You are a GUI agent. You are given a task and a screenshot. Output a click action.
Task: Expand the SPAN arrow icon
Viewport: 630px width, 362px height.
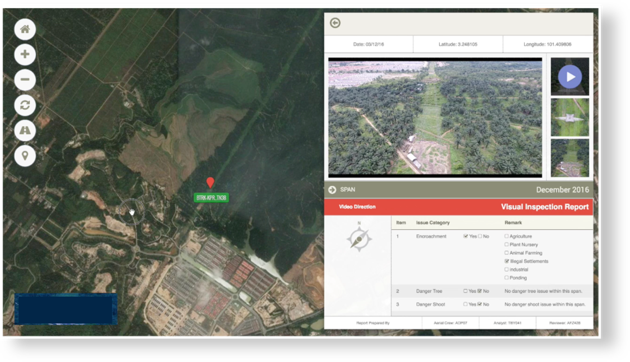[332, 190]
